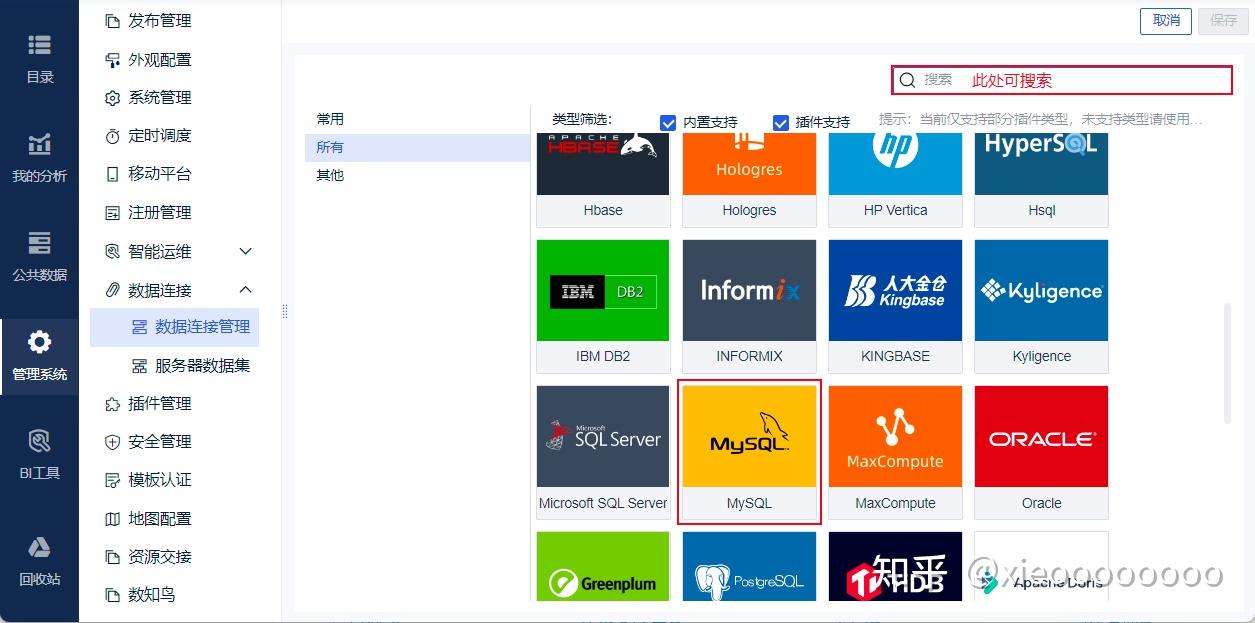Click the 取消 cancel button
The height and width of the screenshot is (623, 1255).
point(1165,20)
